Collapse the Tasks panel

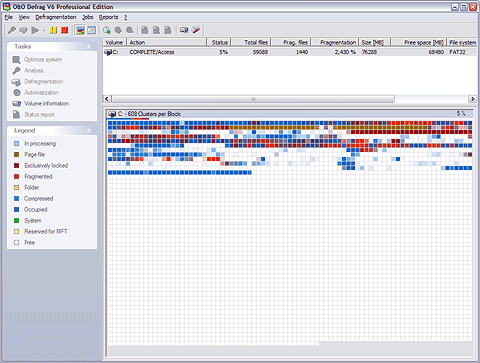pos(89,47)
